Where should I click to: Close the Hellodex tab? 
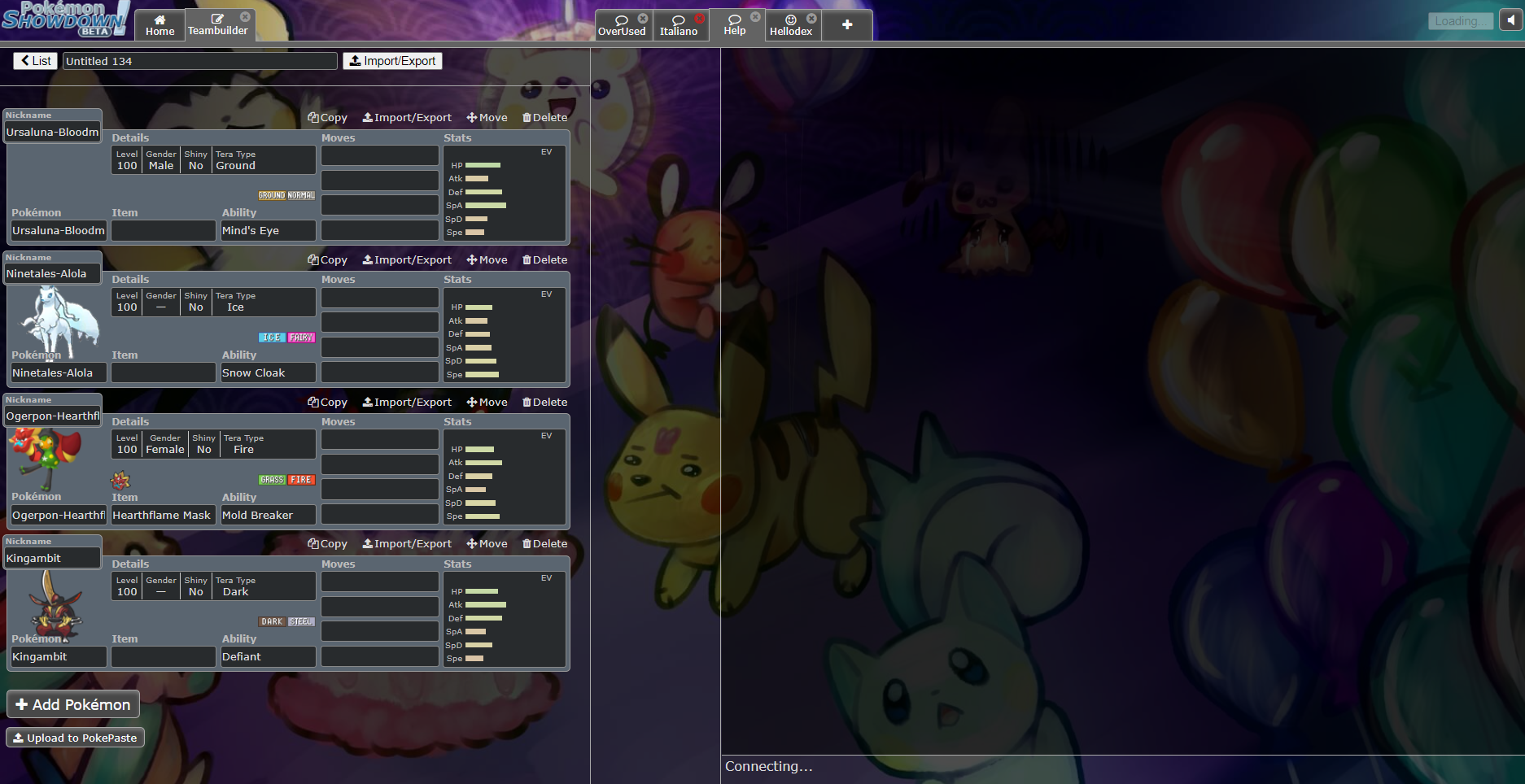point(811,18)
